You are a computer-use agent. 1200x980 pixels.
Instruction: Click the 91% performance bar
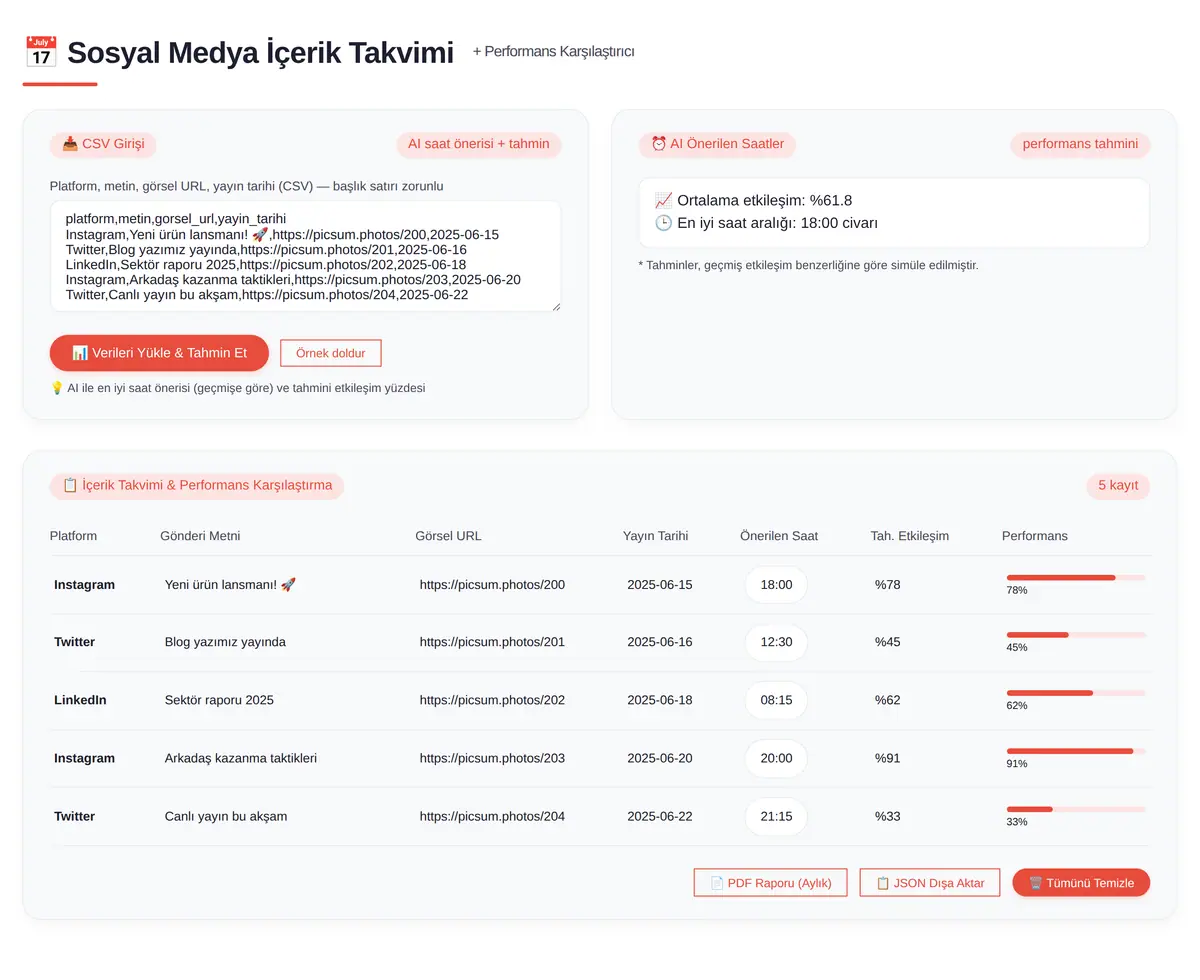tap(1076, 751)
